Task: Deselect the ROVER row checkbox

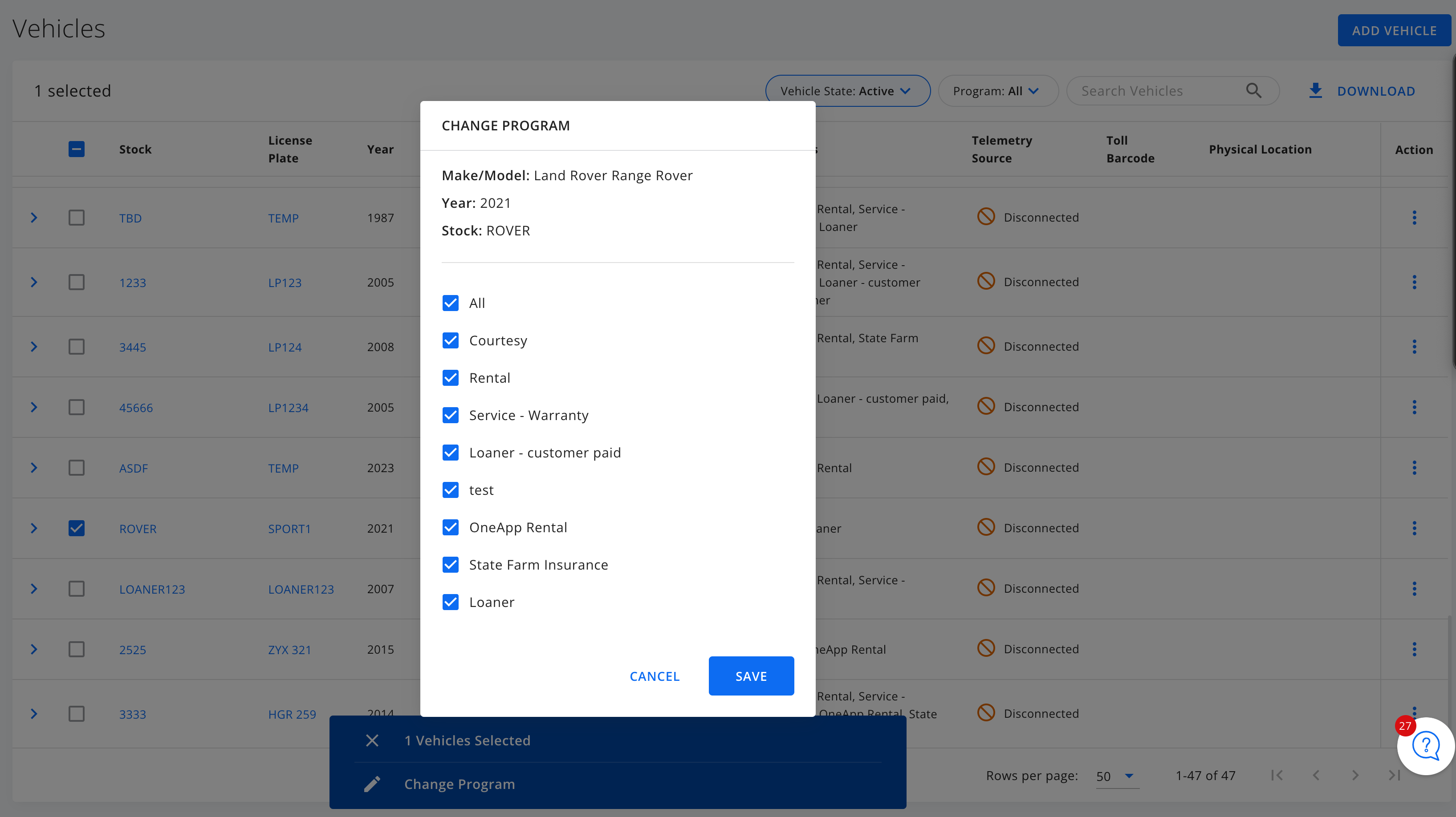Action: 76,528
